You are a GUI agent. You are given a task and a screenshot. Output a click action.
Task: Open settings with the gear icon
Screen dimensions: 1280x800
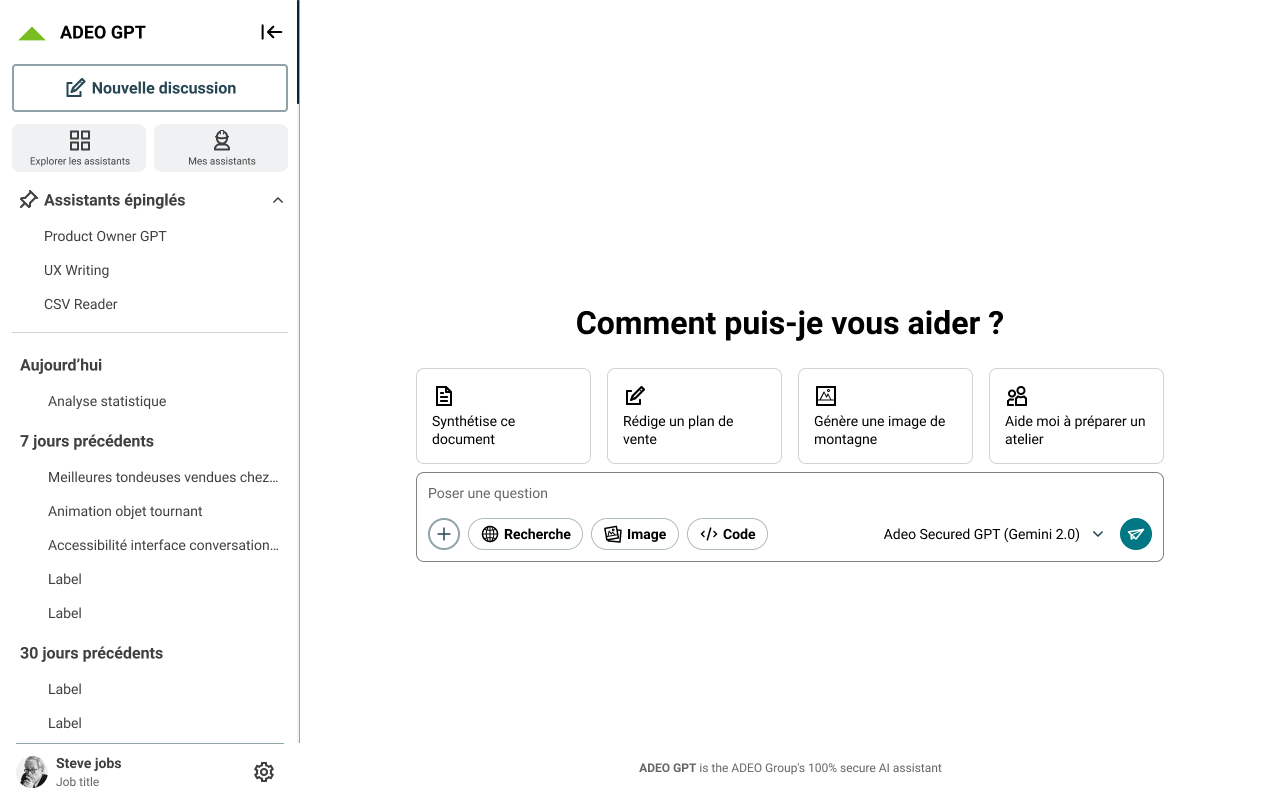point(263,771)
